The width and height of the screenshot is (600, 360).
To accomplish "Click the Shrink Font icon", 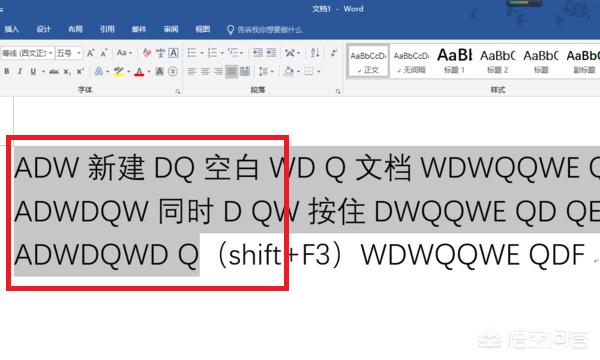I will pyautogui.click(x=104, y=53).
